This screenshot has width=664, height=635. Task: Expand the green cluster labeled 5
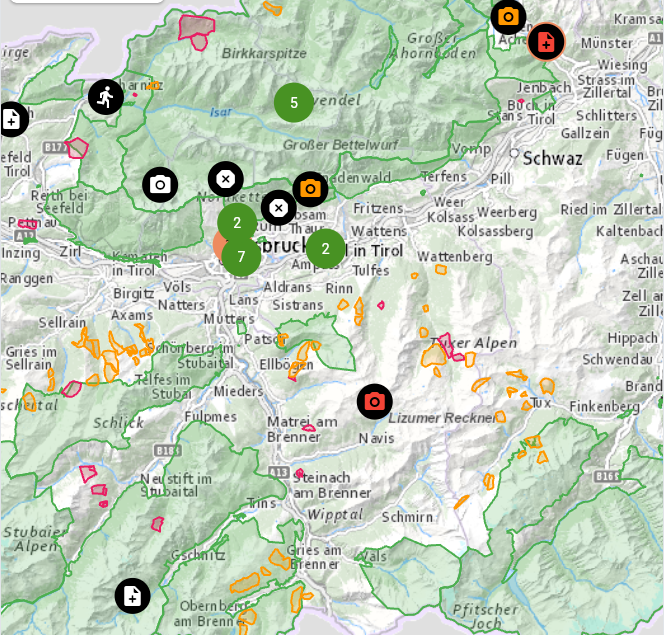[294, 103]
